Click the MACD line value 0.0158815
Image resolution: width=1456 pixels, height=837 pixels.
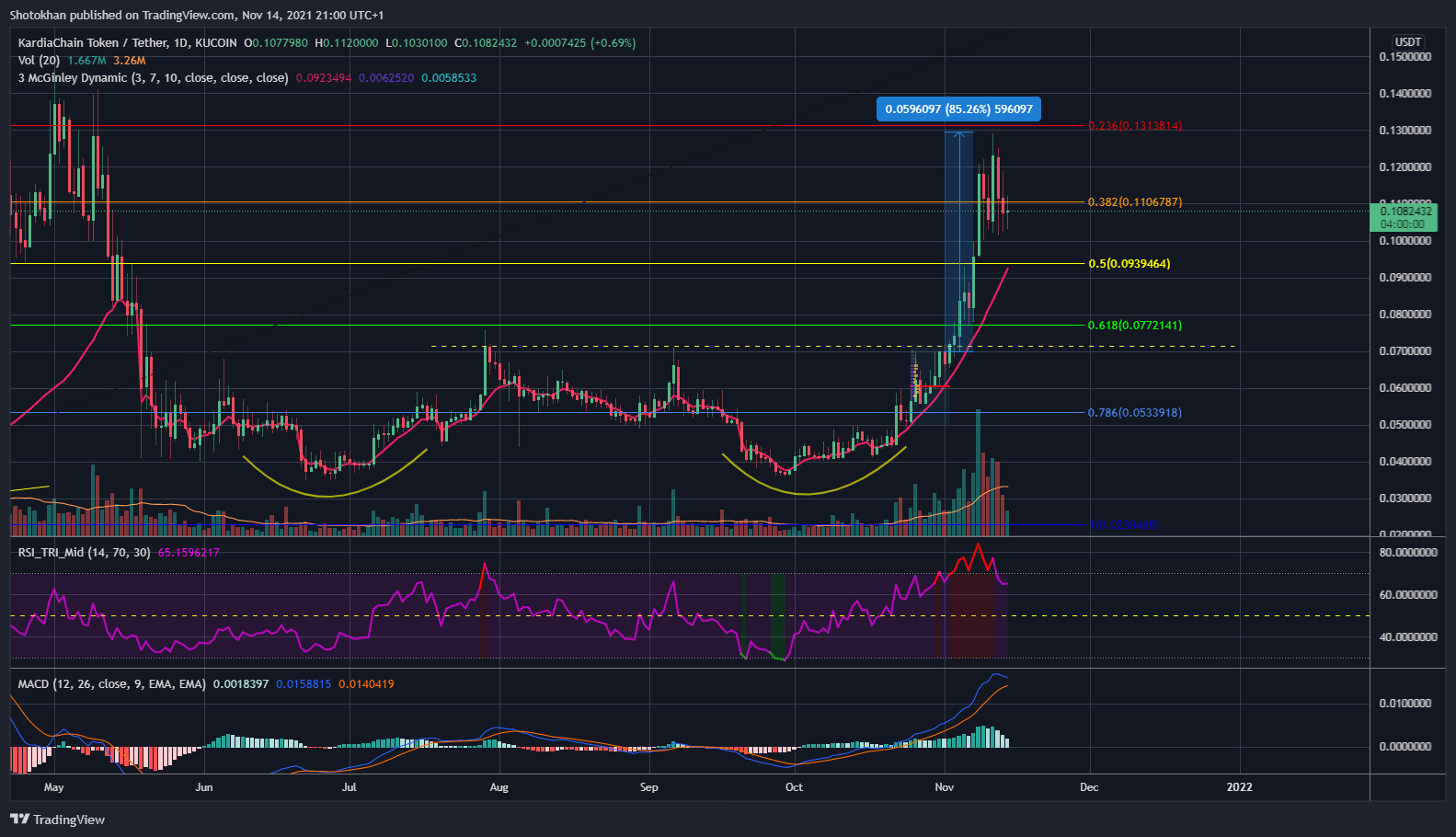[304, 684]
